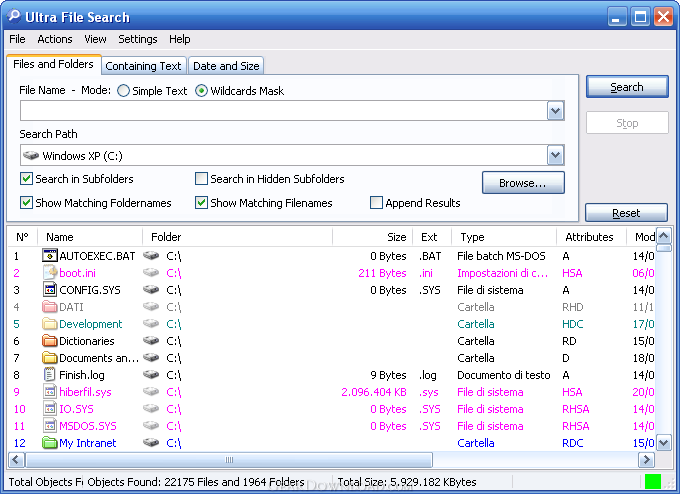Click the drive icon in boot.ini row
680x494 pixels.
point(151,272)
